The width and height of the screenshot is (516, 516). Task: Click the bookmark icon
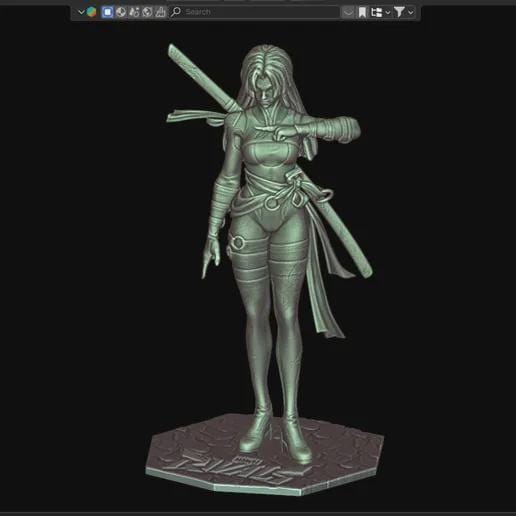tap(362, 13)
